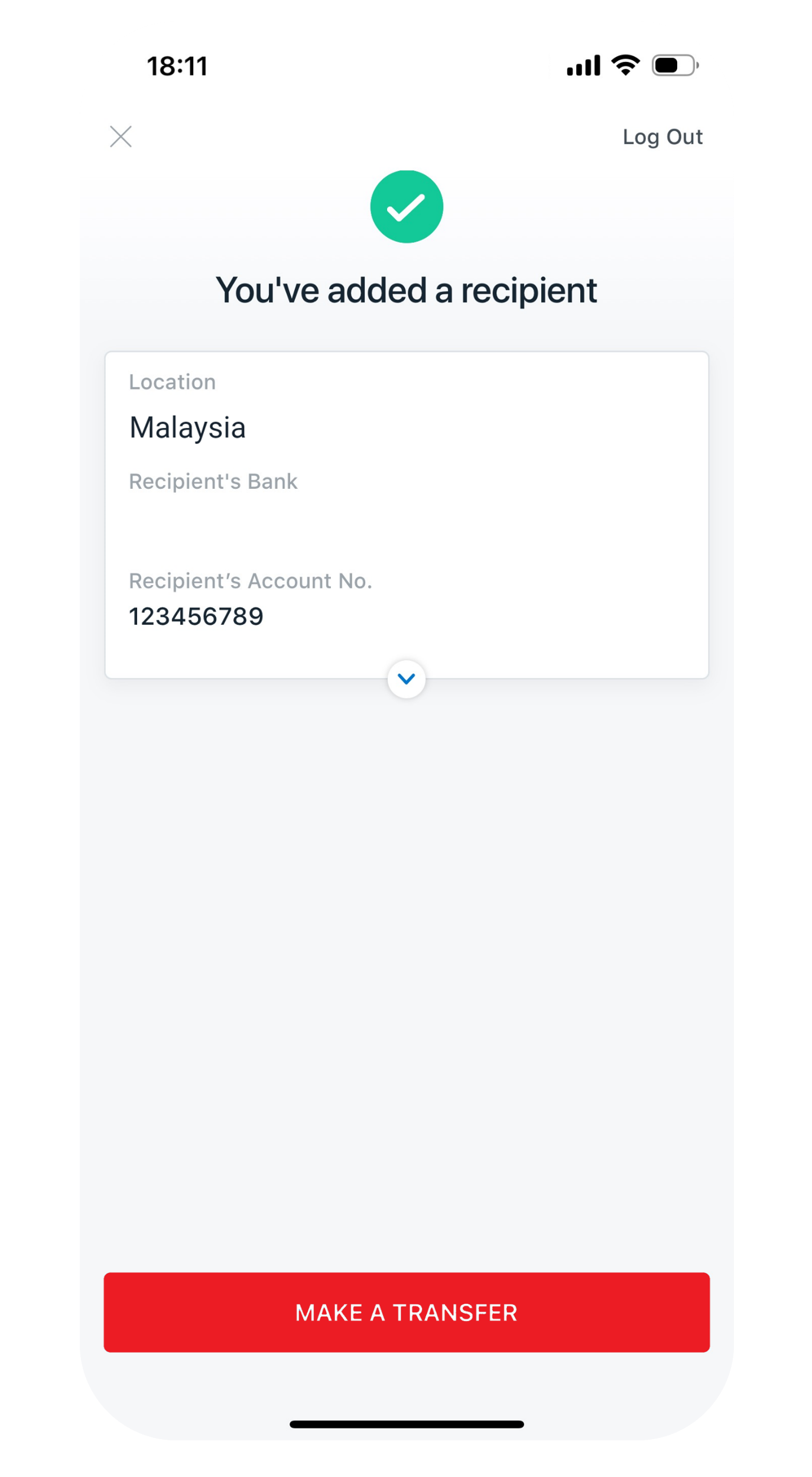This screenshot has width=812, height=1477.
Task: Expand recipient details with the chevron
Action: (x=406, y=679)
